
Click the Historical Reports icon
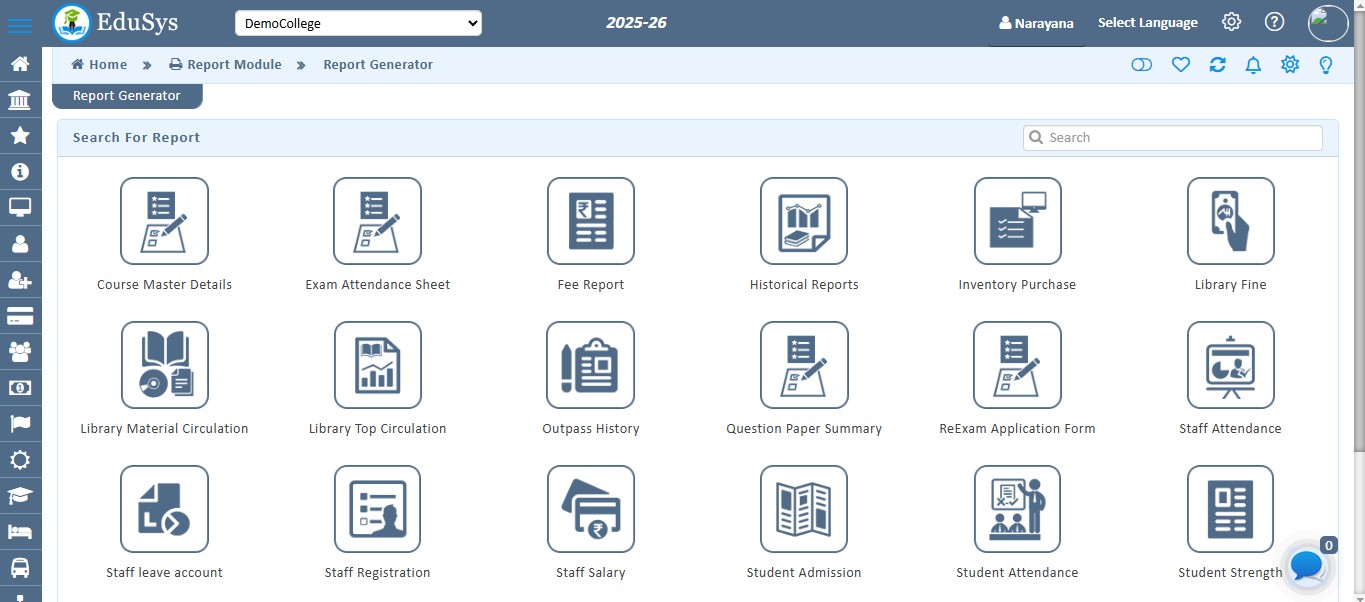[803, 221]
